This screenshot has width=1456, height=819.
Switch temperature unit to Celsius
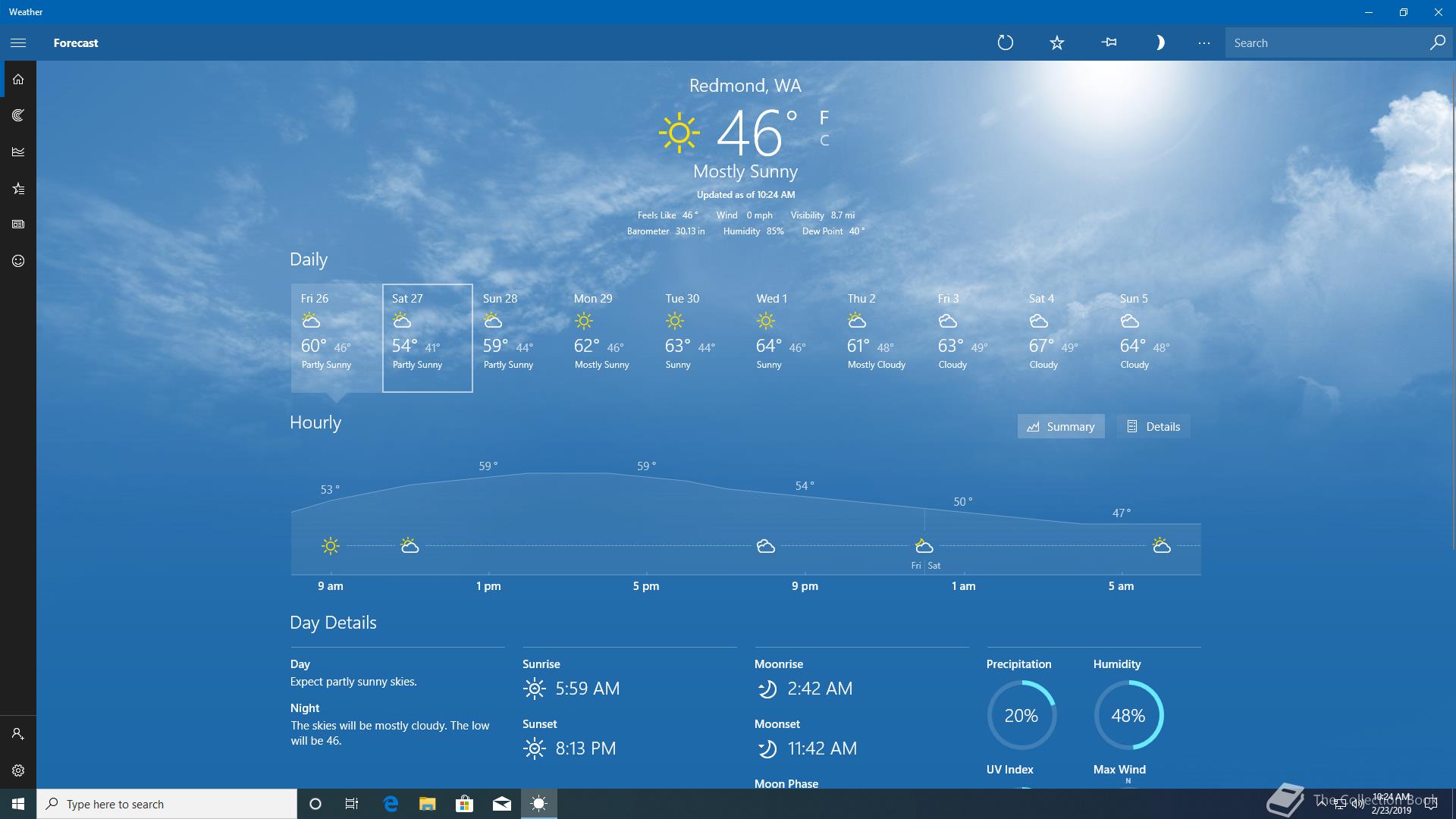[x=824, y=141]
